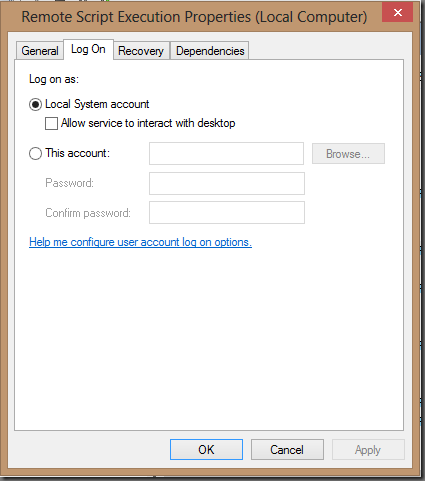Screen dimensions: 425x481
Task: Close the Remote Script Execution Properties window
Action: [x=397, y=13]
